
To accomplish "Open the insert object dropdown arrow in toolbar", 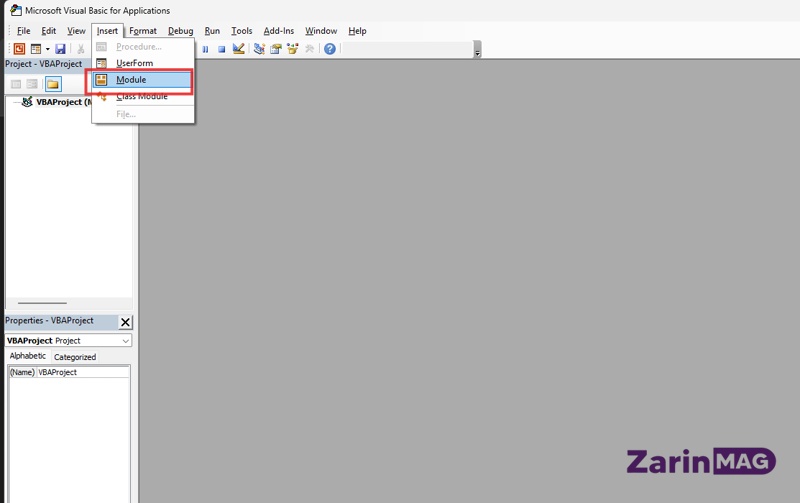I will [47, 49].
